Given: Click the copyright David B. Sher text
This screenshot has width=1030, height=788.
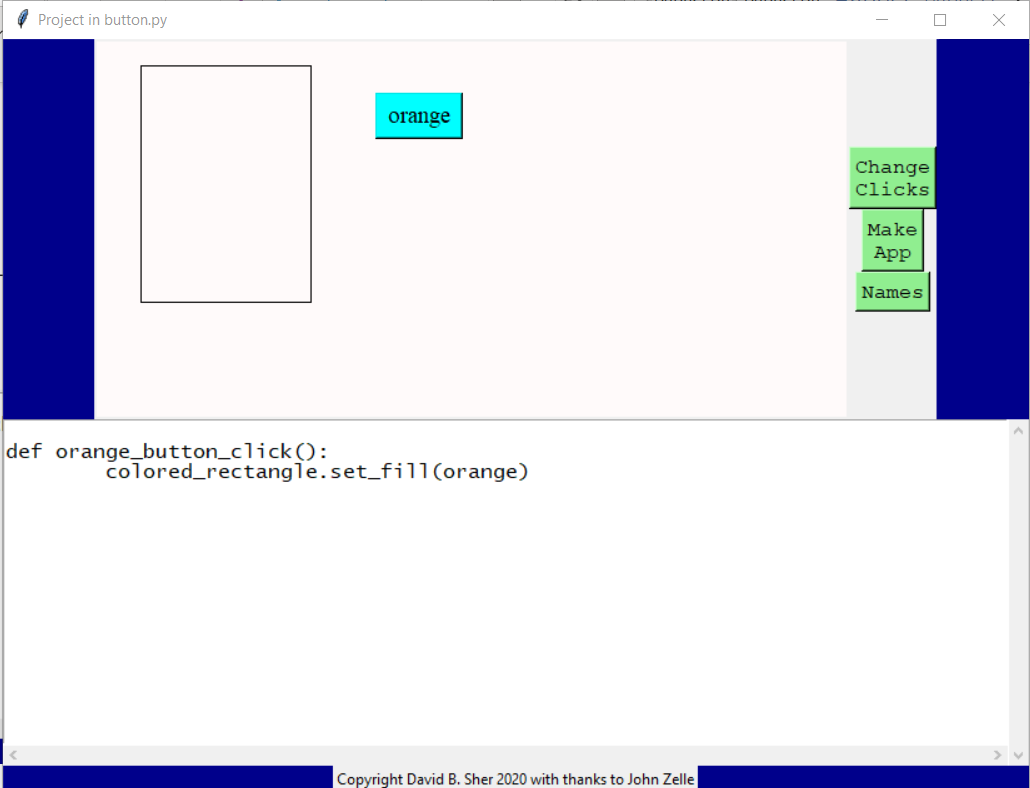Looking at the screenshot, I should [x=516, y=779].
